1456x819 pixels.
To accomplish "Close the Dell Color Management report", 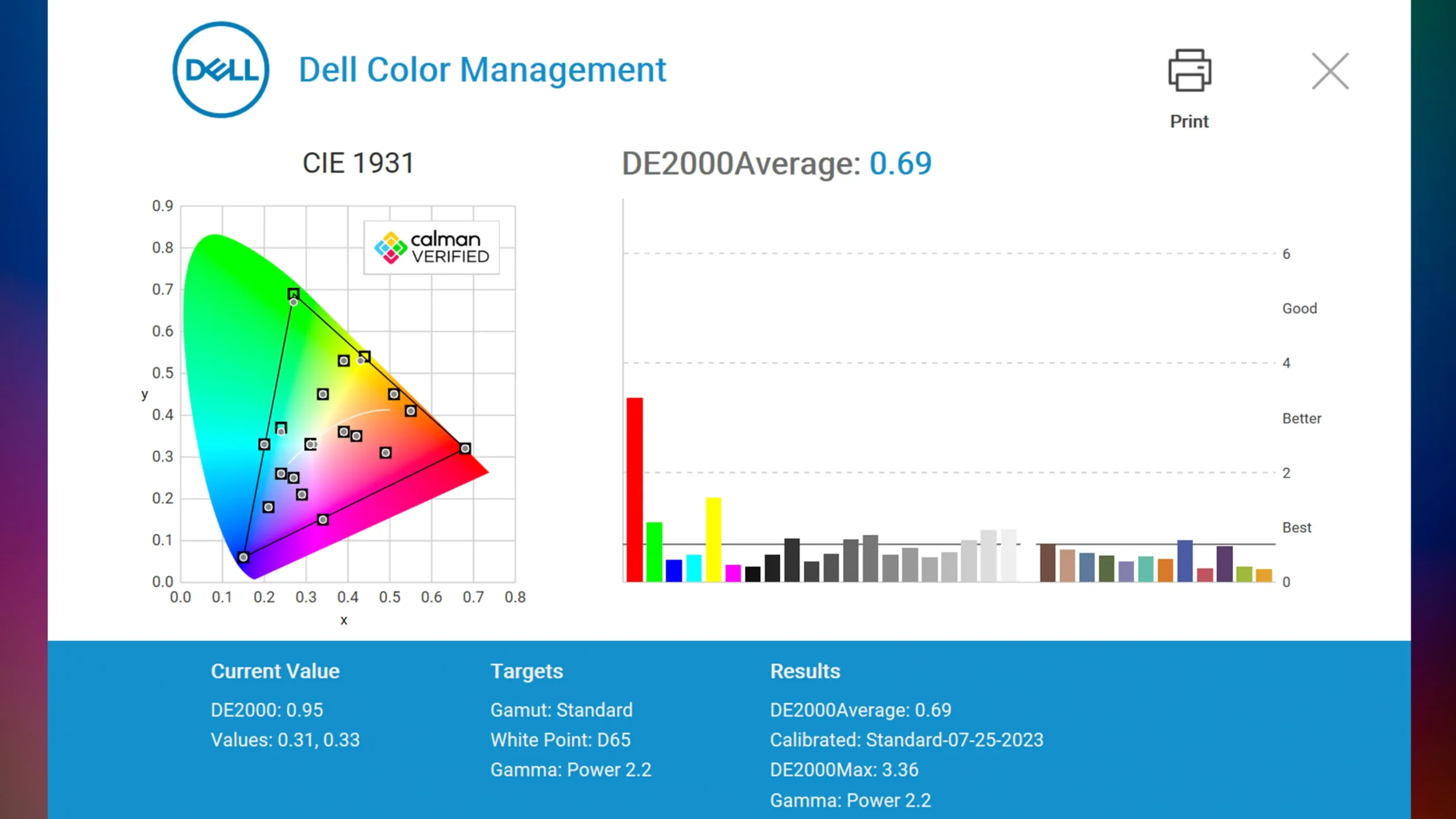I will point(1330,71).
